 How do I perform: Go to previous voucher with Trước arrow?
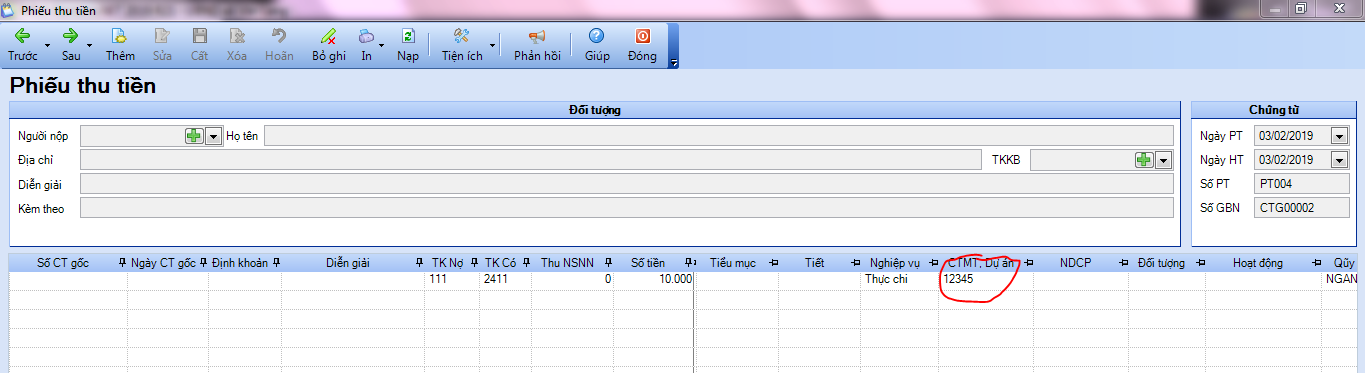22,36
